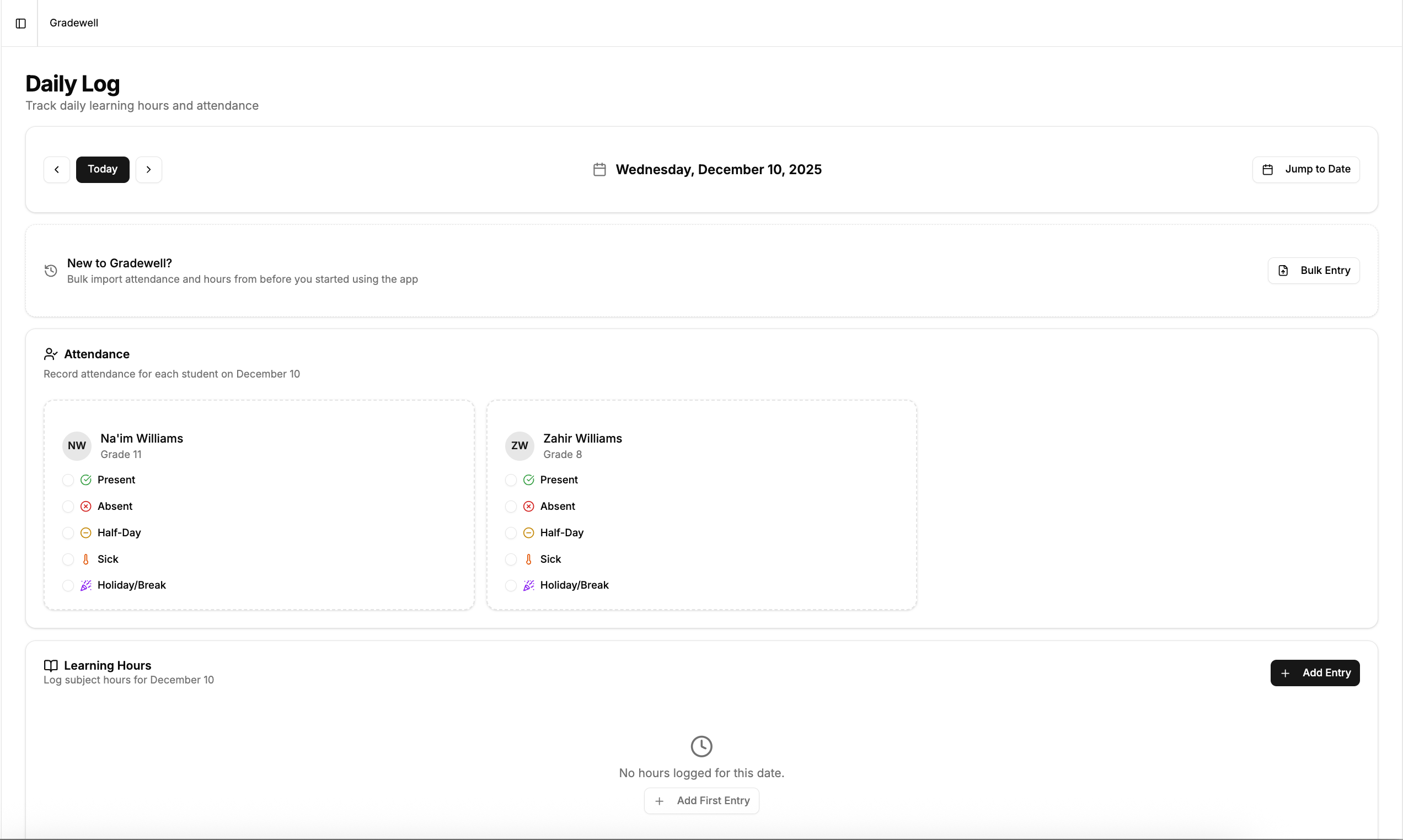The height and width of the screenshot is (840, 1403).
Task: Click the calendar icon beside Wednesday's date
Action: pos(599,169)
